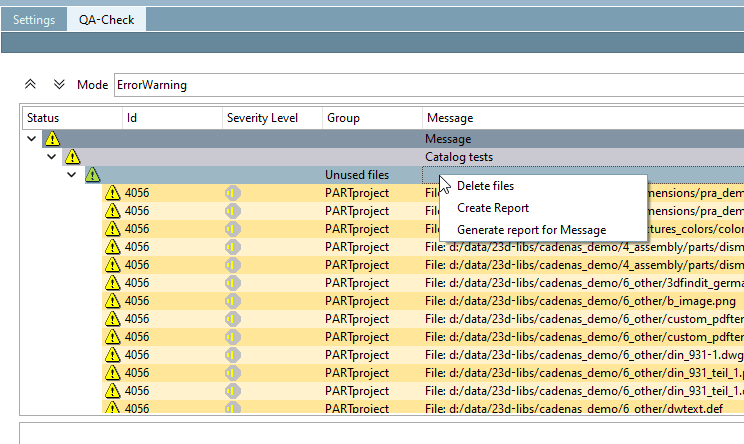744x444 pixels.
Task: Collapse the Unused files tree node
Action: click(x=72, y=175)
